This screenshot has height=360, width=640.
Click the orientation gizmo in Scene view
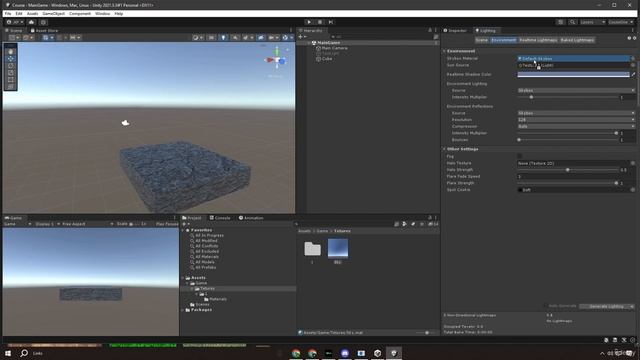click(x=277, y=60)
